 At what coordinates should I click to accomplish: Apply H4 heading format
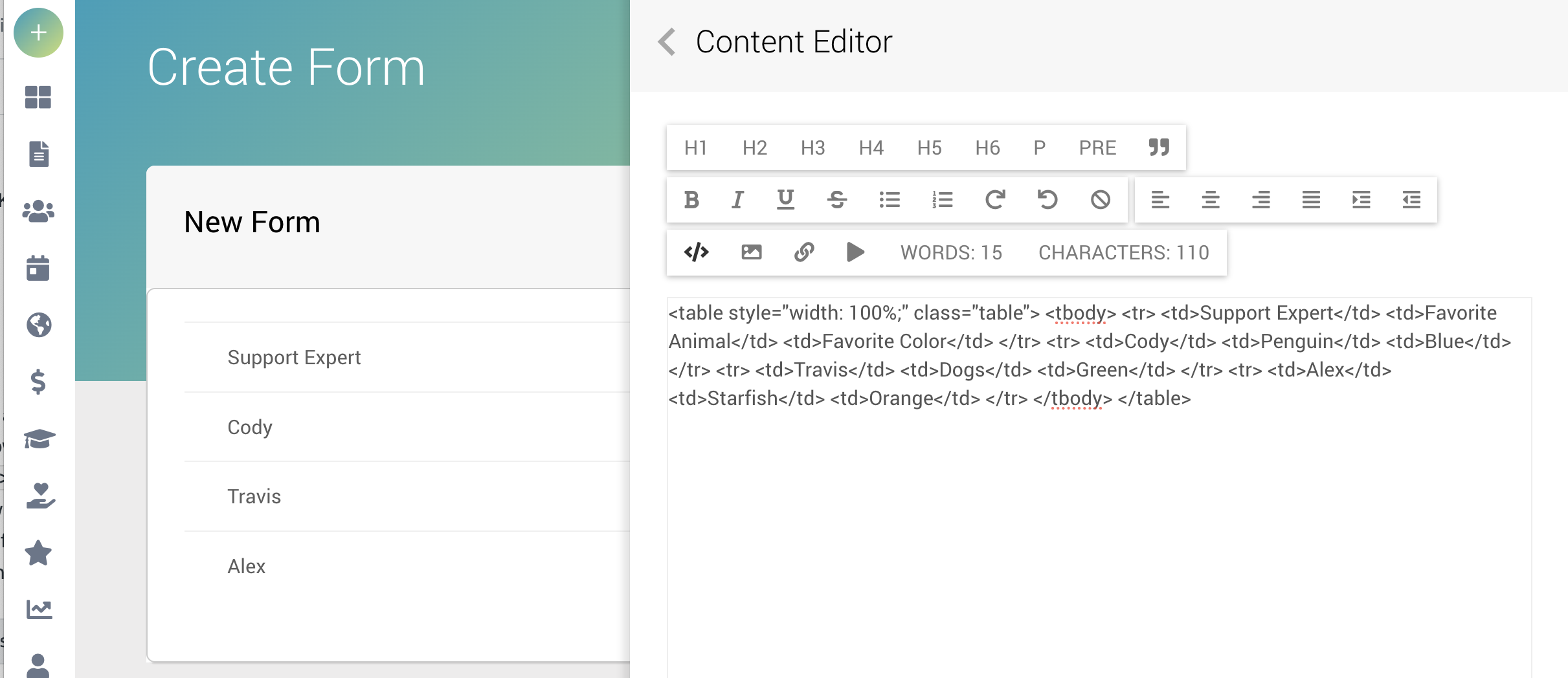[871, 148]
